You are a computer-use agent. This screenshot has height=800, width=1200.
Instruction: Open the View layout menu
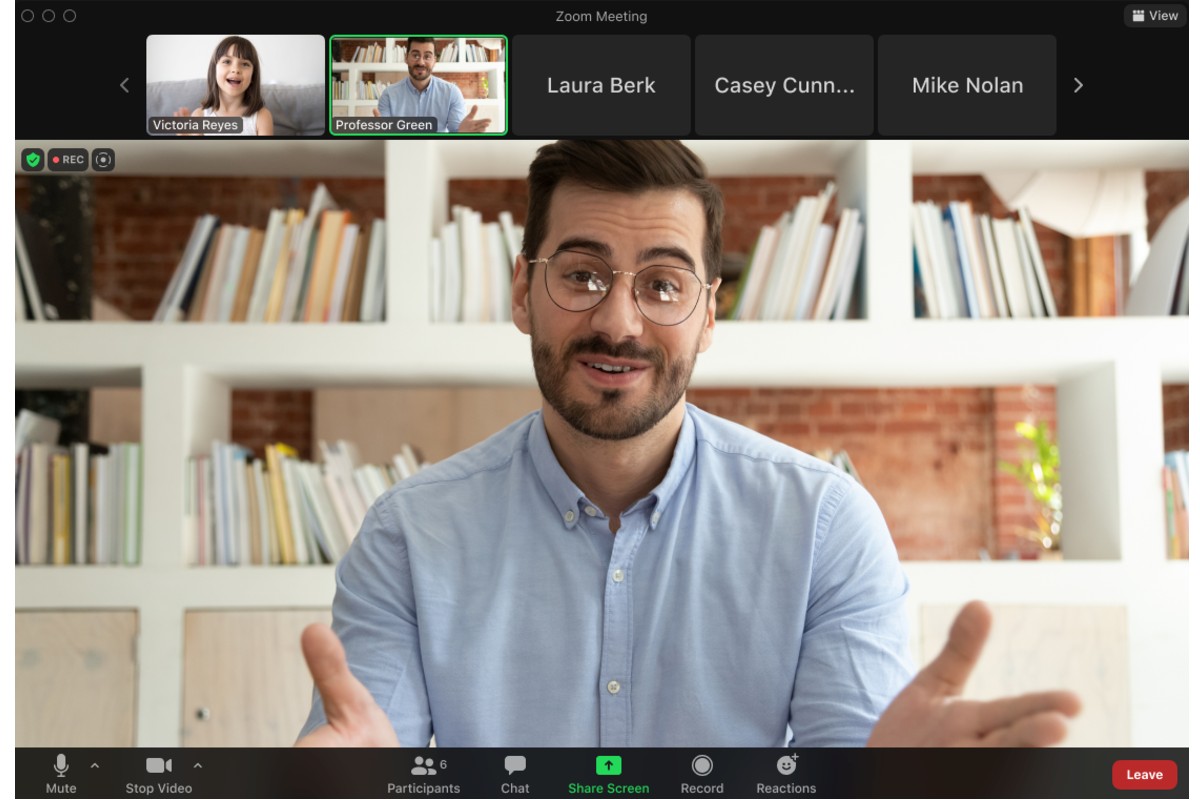(1154, 15)
